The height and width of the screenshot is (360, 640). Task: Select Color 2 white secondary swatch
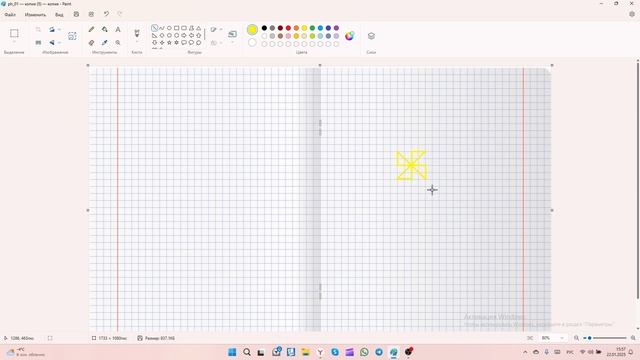[x=252, y=42]
